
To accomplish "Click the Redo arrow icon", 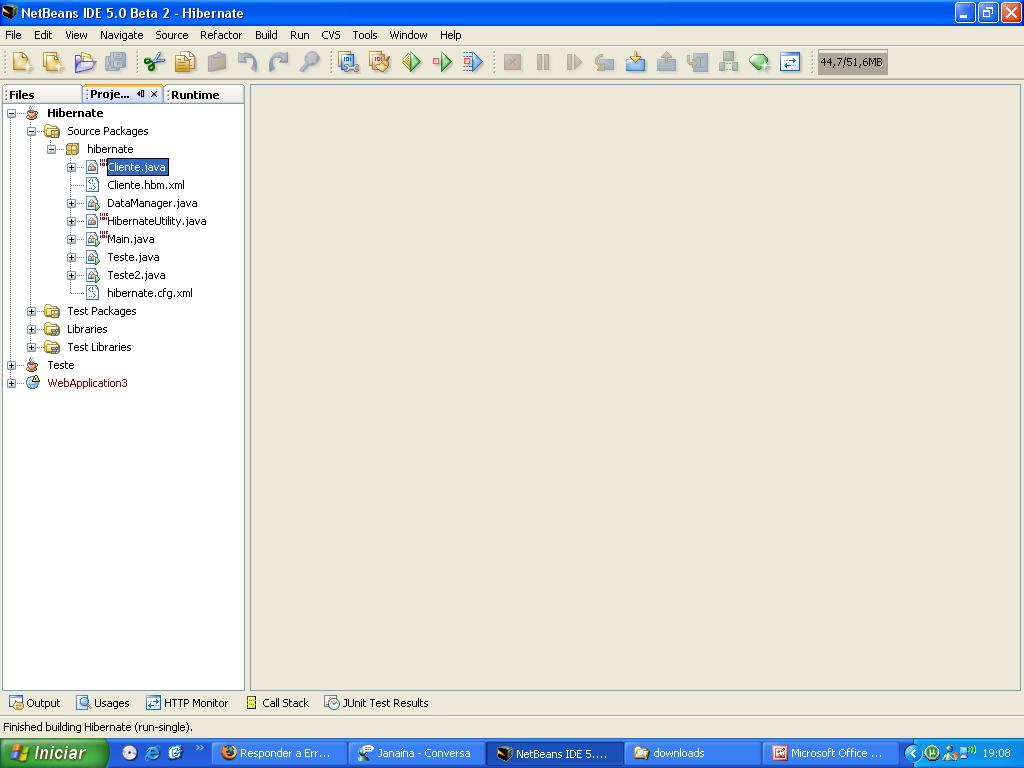I will (278, 62).
